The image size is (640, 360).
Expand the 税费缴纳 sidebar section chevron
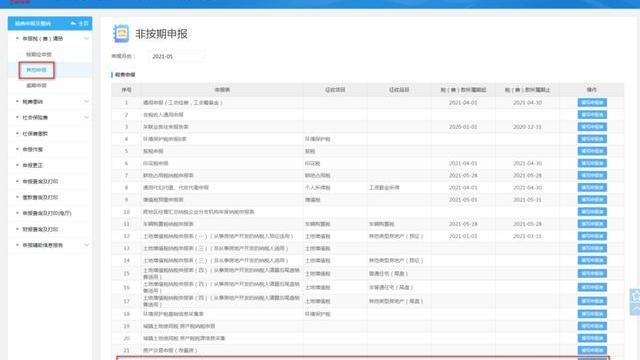coord(87,102)
